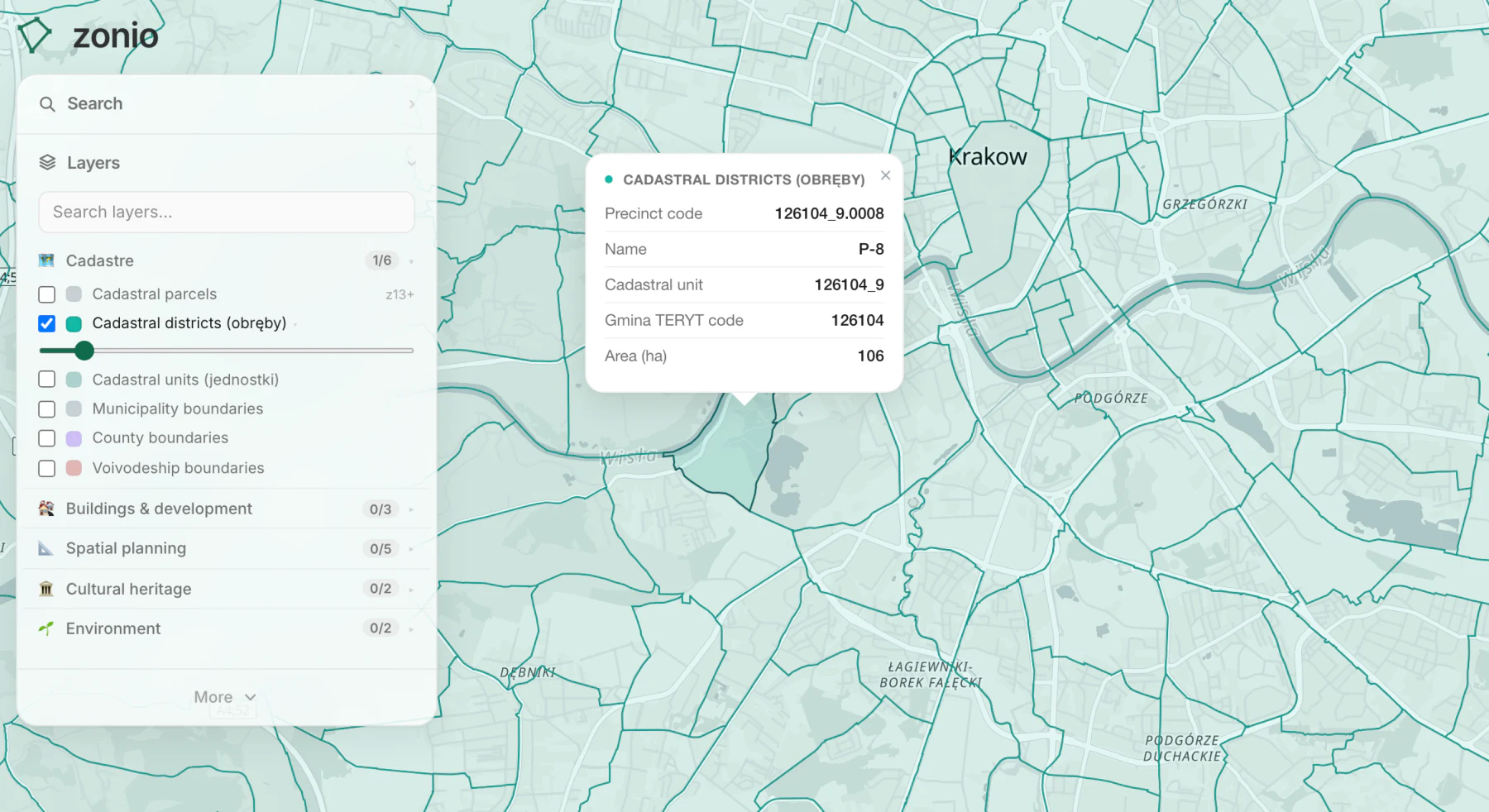Enable the Cadastral parcels layer checkbox

[x=47, y=294]
